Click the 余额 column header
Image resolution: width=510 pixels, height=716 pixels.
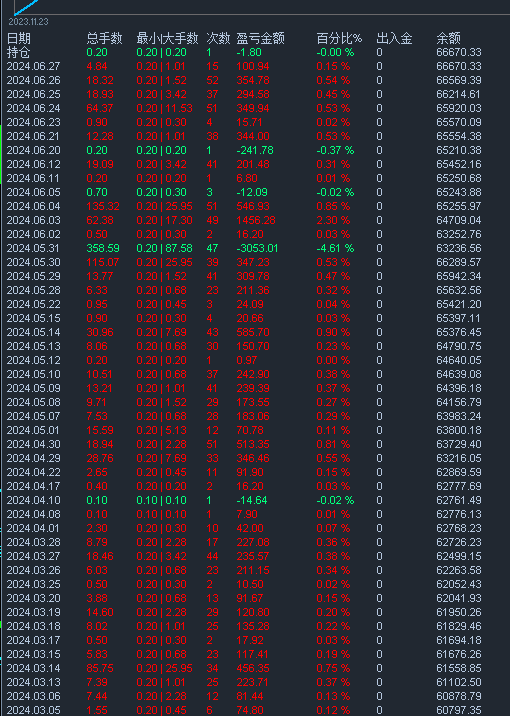coord(448,38)
